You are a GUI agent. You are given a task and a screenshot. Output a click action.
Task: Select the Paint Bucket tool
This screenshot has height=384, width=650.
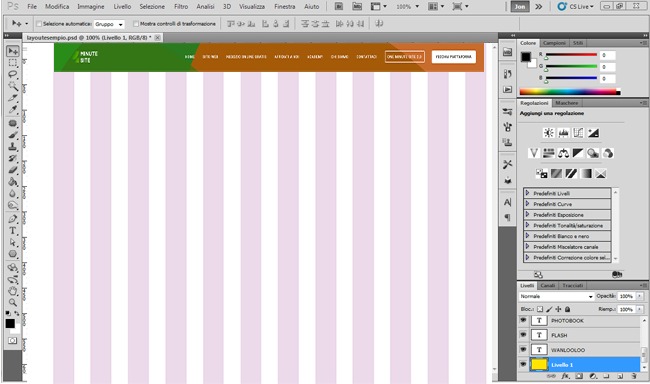[x=13, y=182]
